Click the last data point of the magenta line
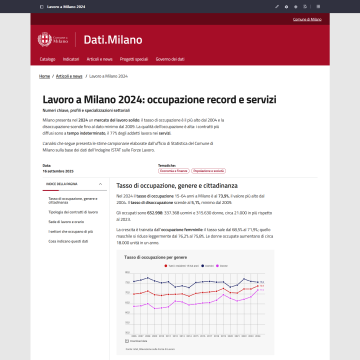The height and width of the screenshot is (360, 360). point(257,290)
